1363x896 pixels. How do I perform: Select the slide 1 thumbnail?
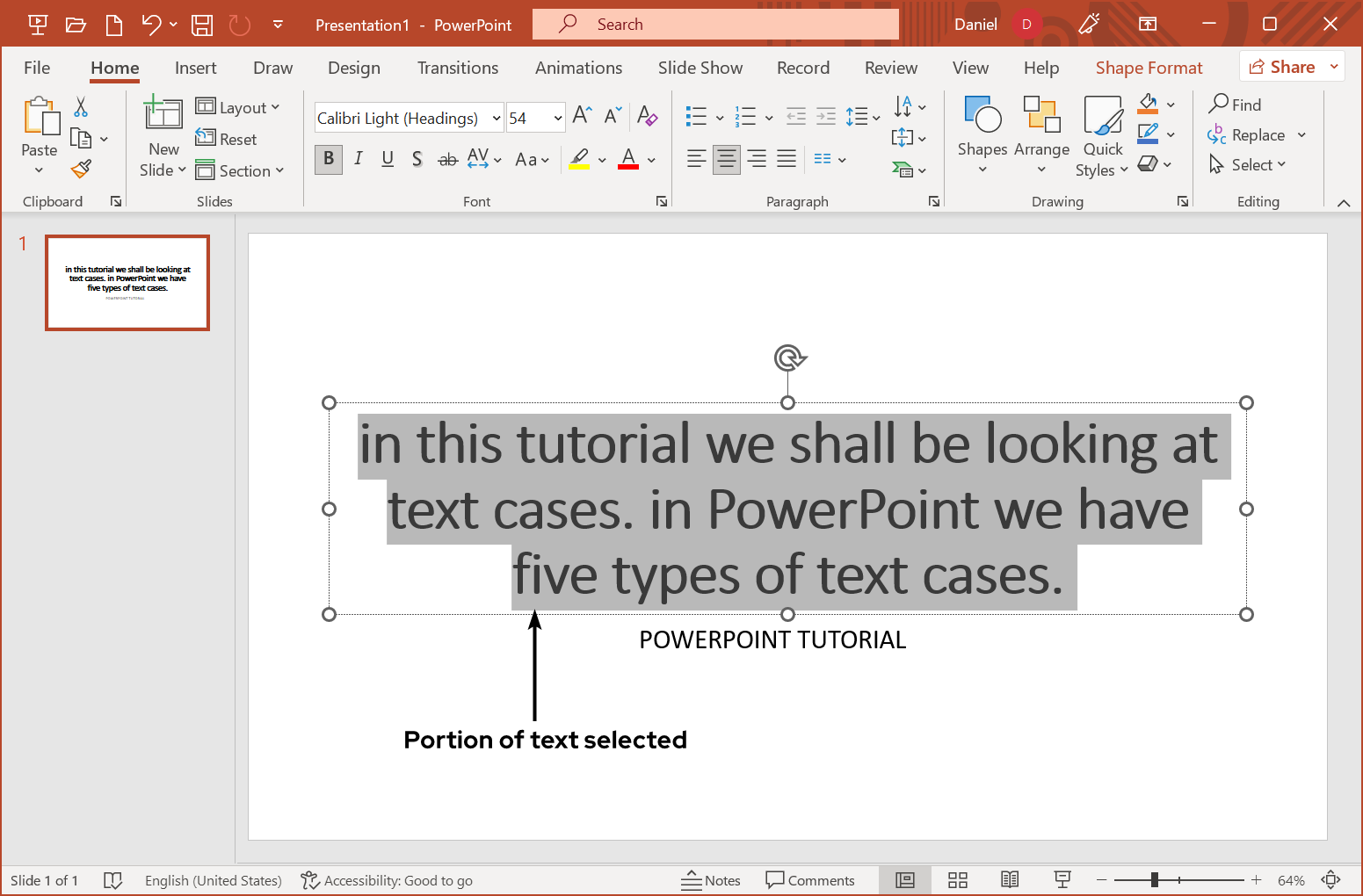[x=127, y=282]
